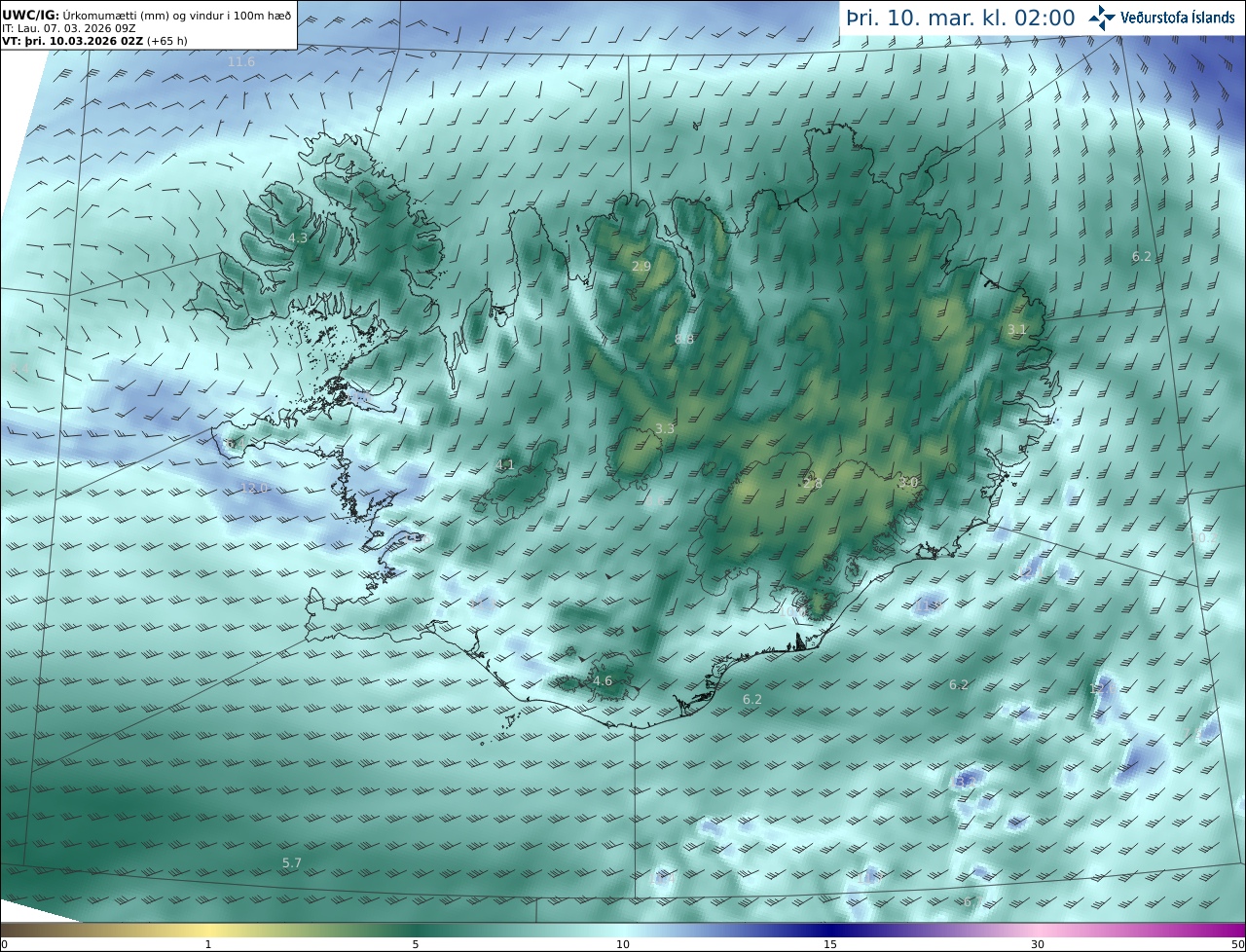1246x952 pixels.
Task: Click the 4.3 value over the Westfjords
Action: [298, 238]
